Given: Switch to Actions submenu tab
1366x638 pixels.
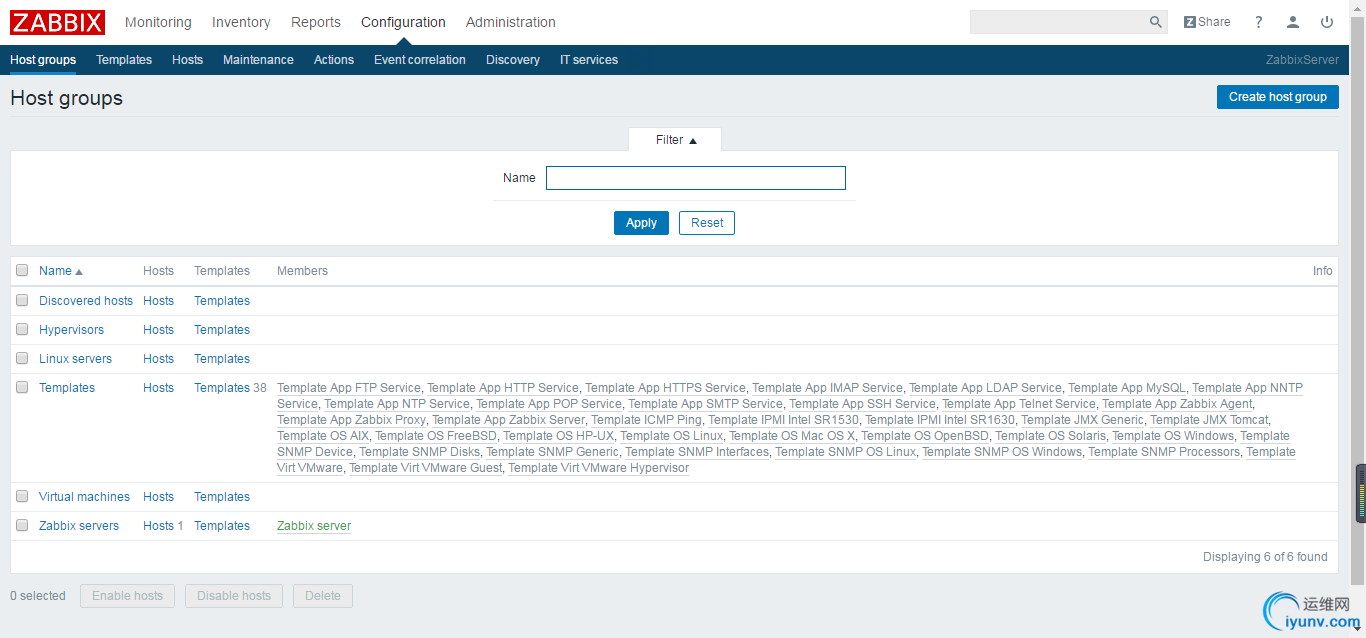Looking at the screenshot, I should coord(334,60).
